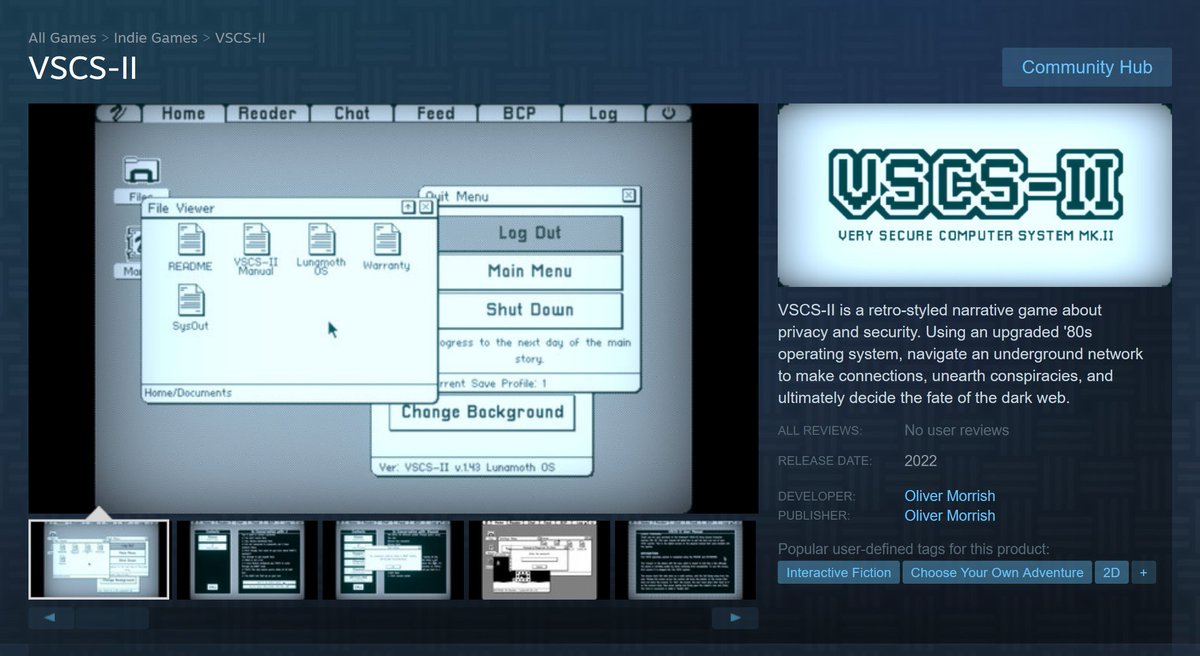The image size is (1200, 656).
Task: Open the README file in File Viewer
Action: click(x=190, y=245)
